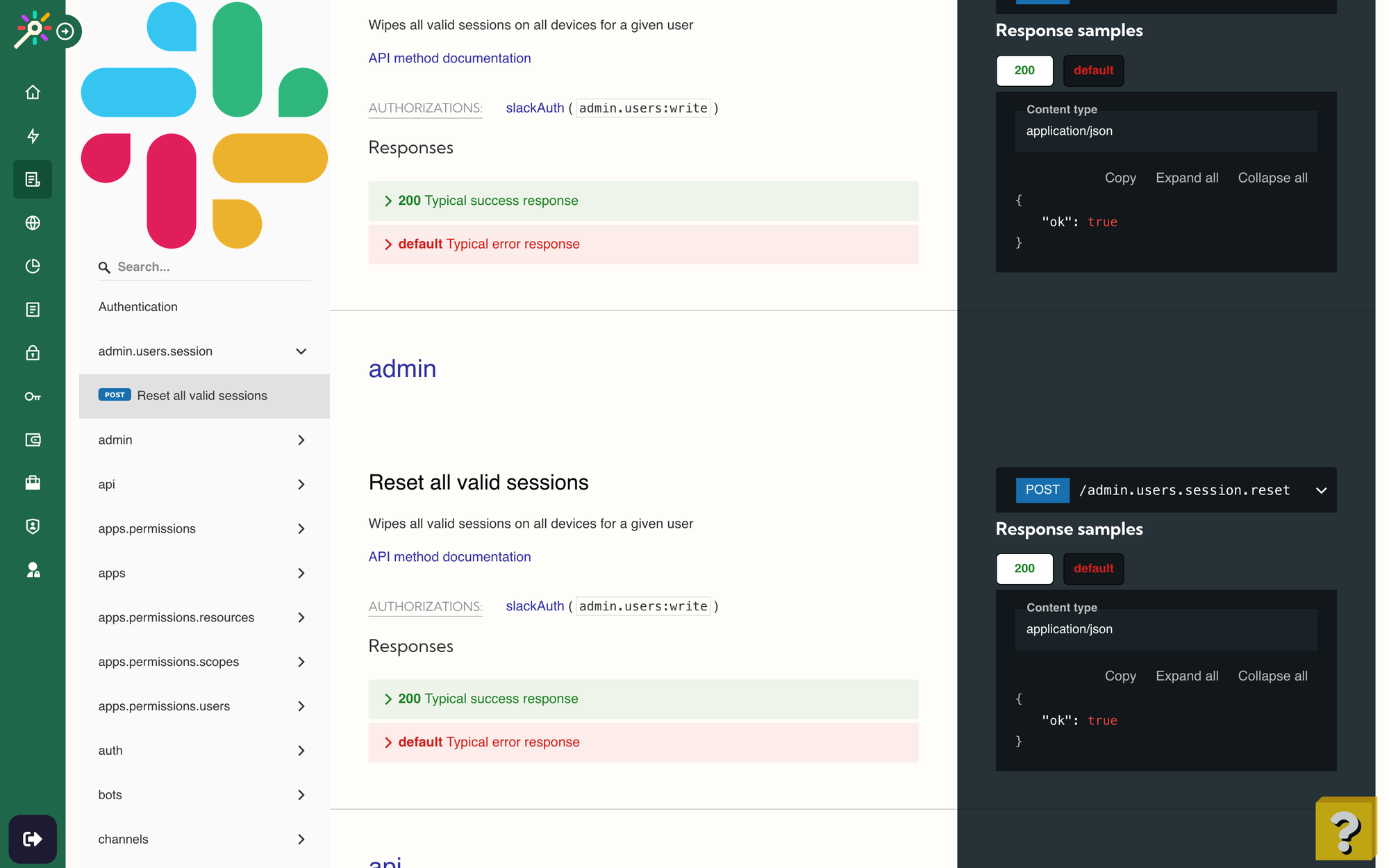Click the briefcase icon in sidebar
1389x868 pixels.
click(33, 483)
